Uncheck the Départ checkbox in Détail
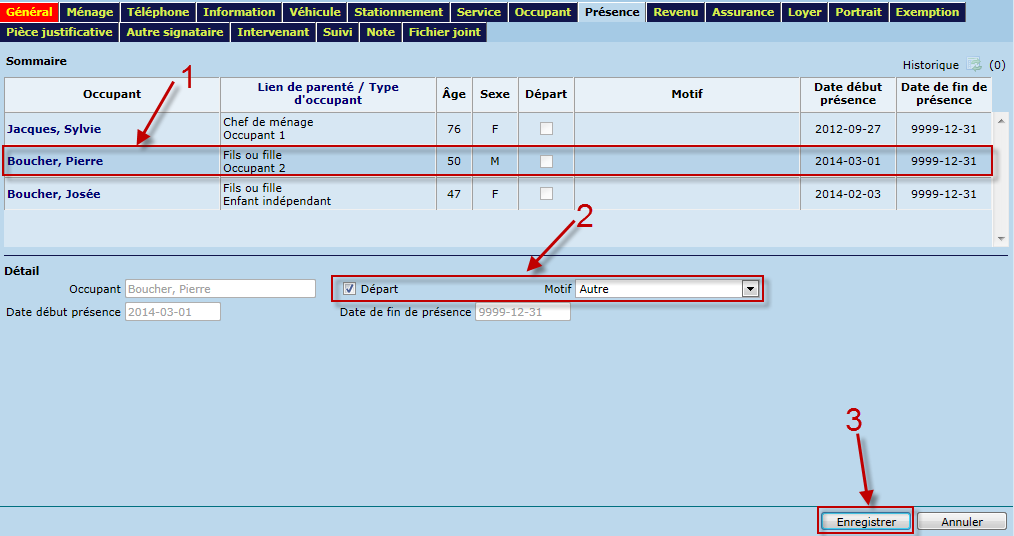The image size is (1014, 536). [350, 289]
